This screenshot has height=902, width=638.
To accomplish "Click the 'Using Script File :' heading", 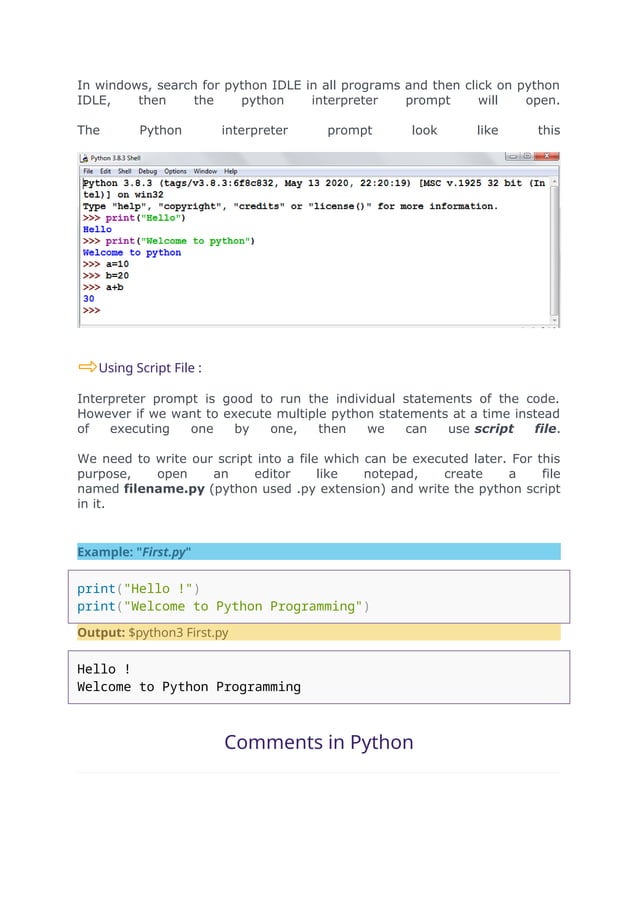I will [150, 368].
